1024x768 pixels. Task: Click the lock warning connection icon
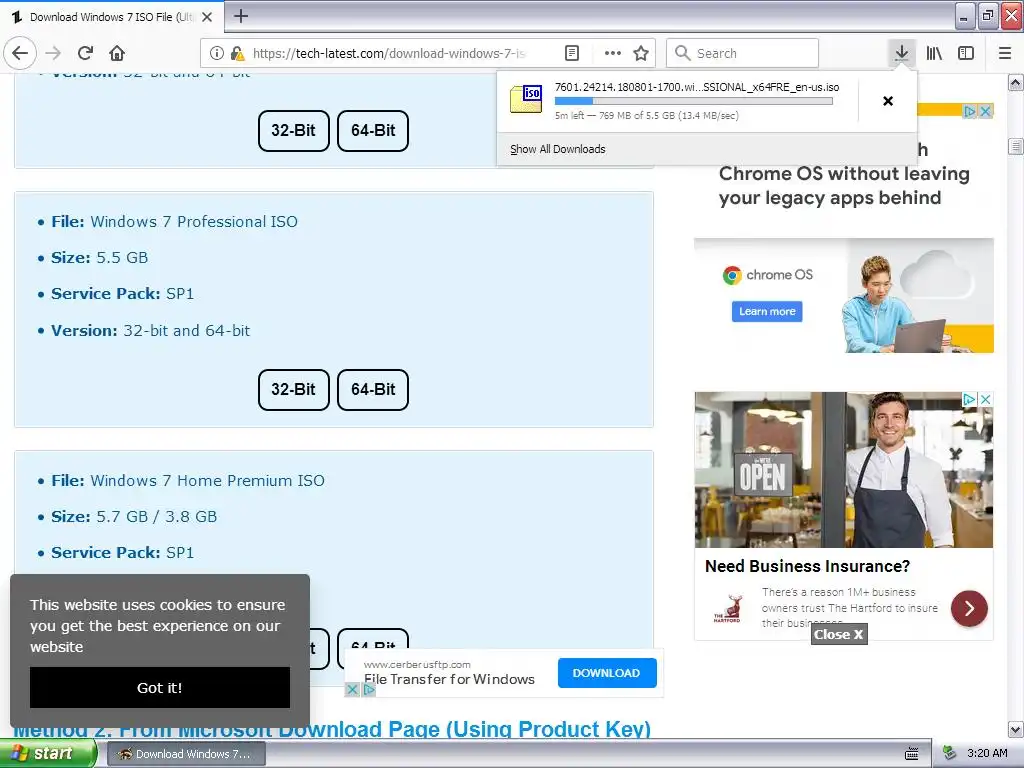(x=238, y=53)
